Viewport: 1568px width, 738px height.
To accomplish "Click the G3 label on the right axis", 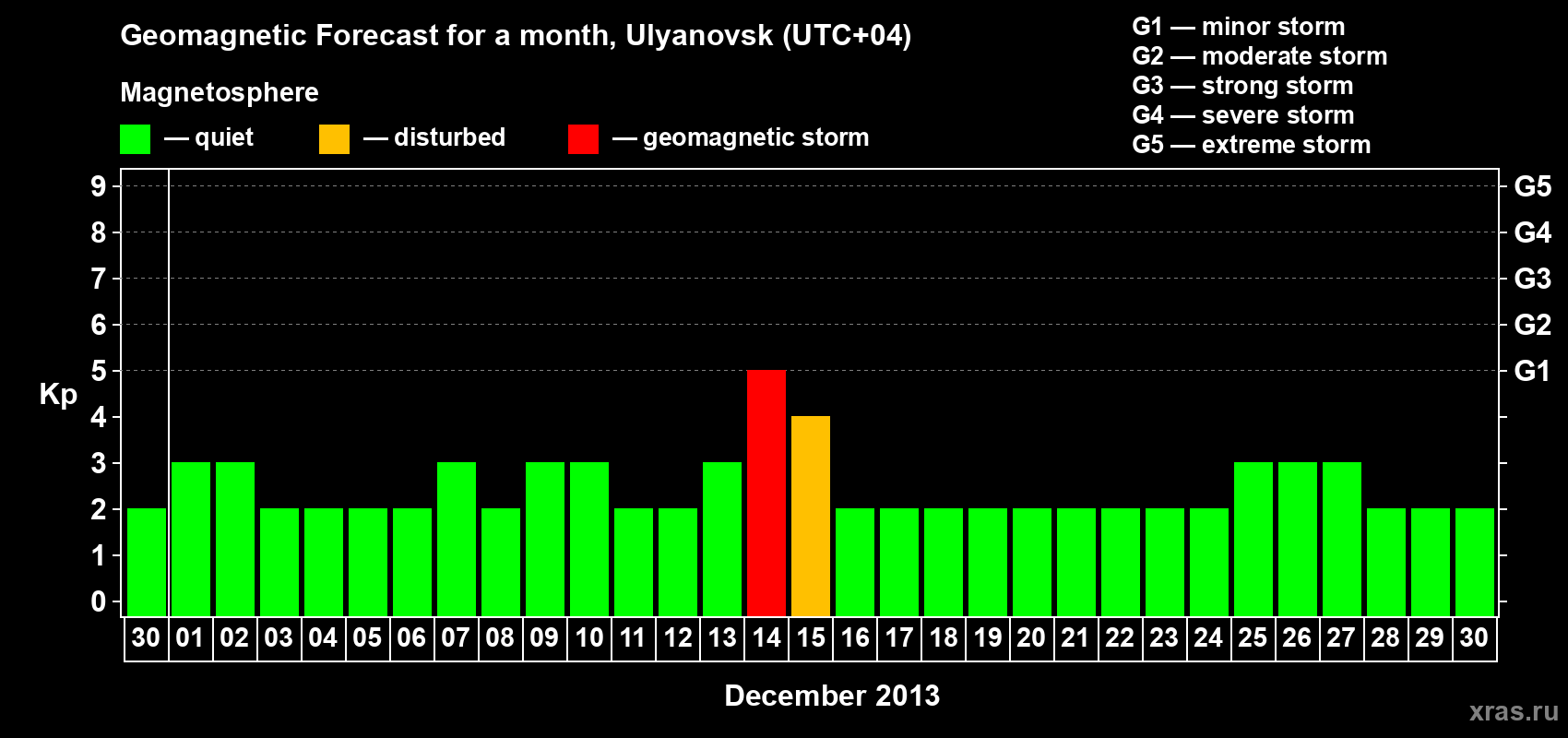I will [1532, 279].
